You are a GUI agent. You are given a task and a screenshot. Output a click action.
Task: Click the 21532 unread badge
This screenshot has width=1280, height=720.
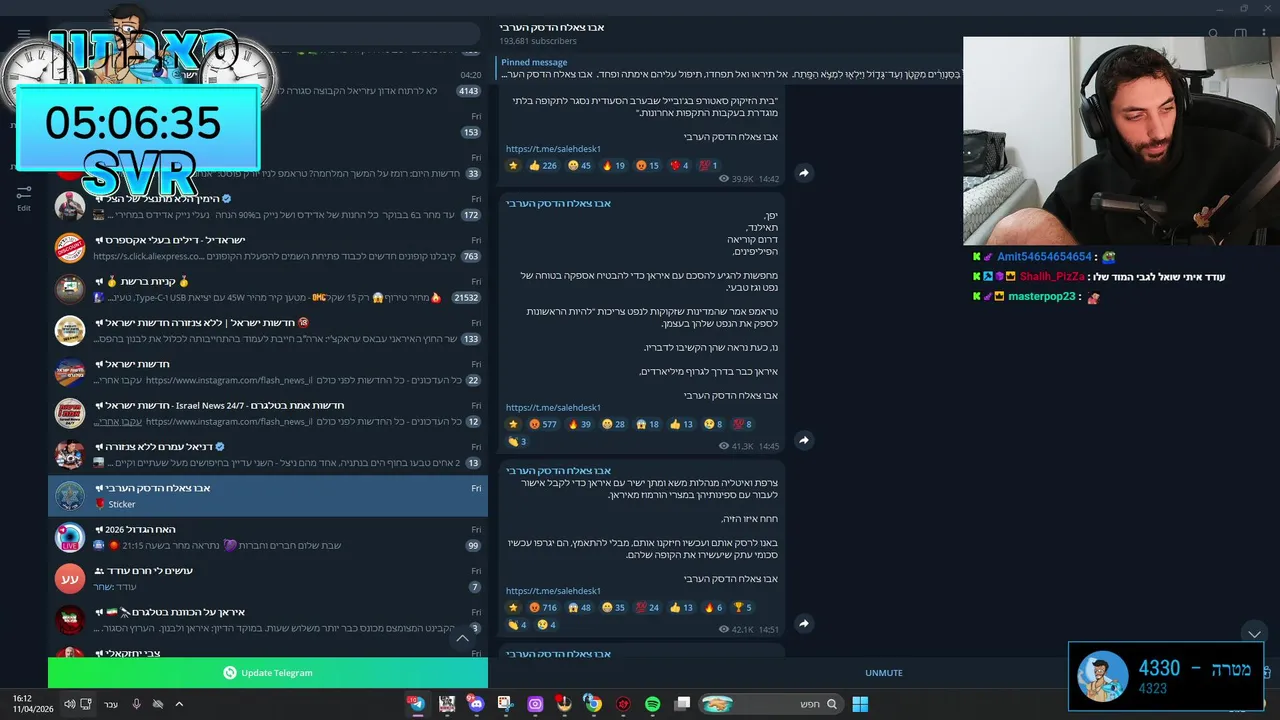[466, 298]
